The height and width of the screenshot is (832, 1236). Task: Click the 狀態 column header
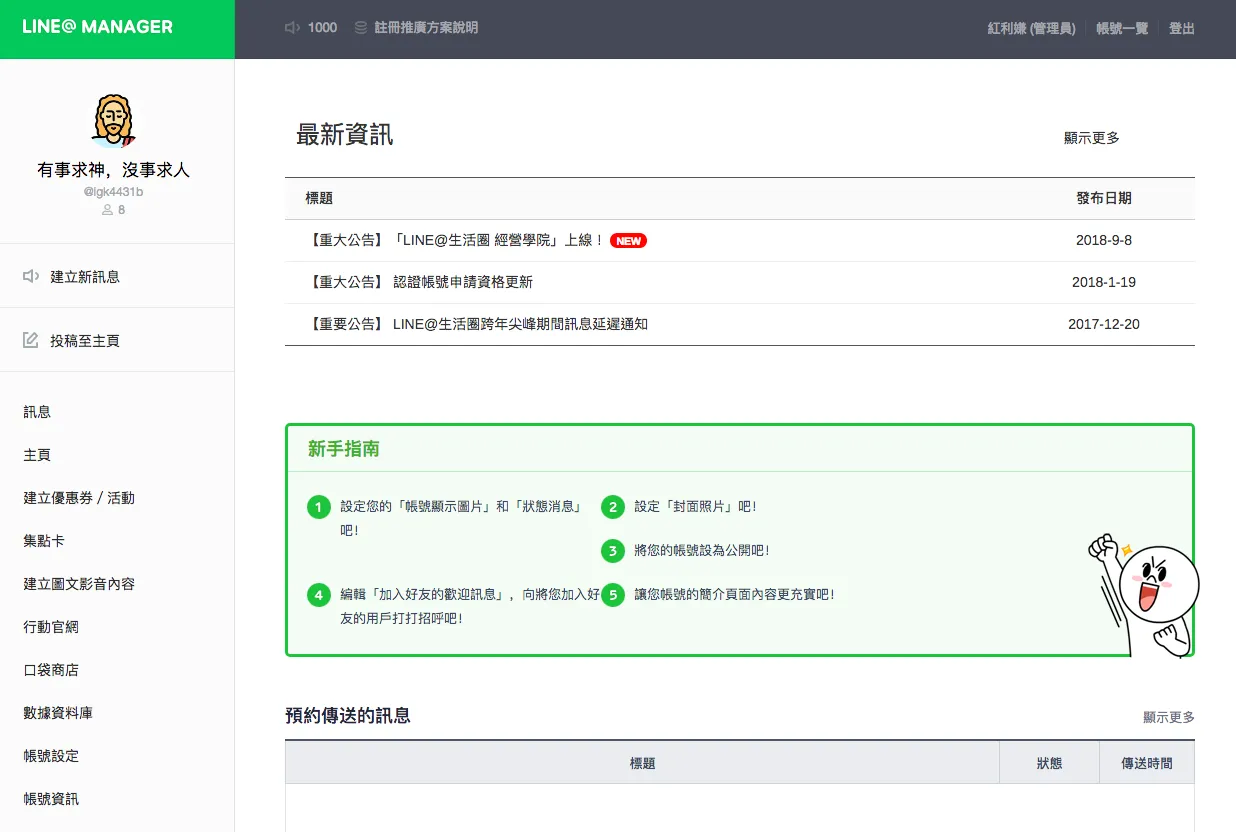(x=1049, y=763)
